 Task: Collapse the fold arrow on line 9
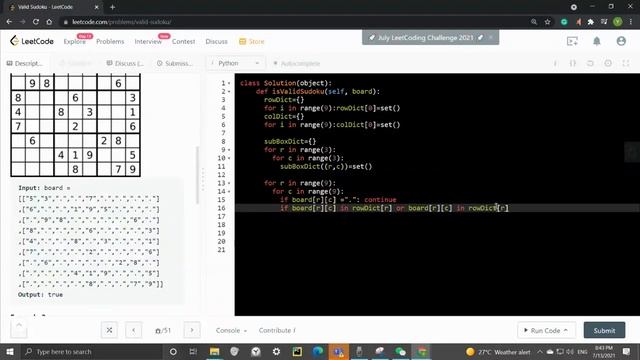pos(229,150)
